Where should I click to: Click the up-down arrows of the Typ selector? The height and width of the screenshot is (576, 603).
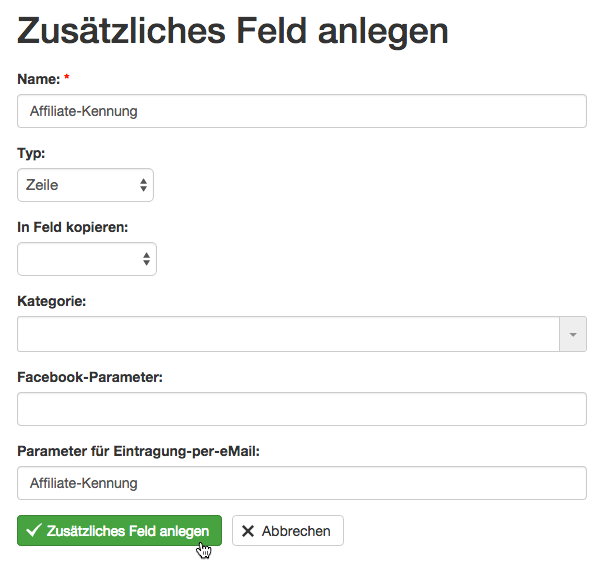(143, 185)
